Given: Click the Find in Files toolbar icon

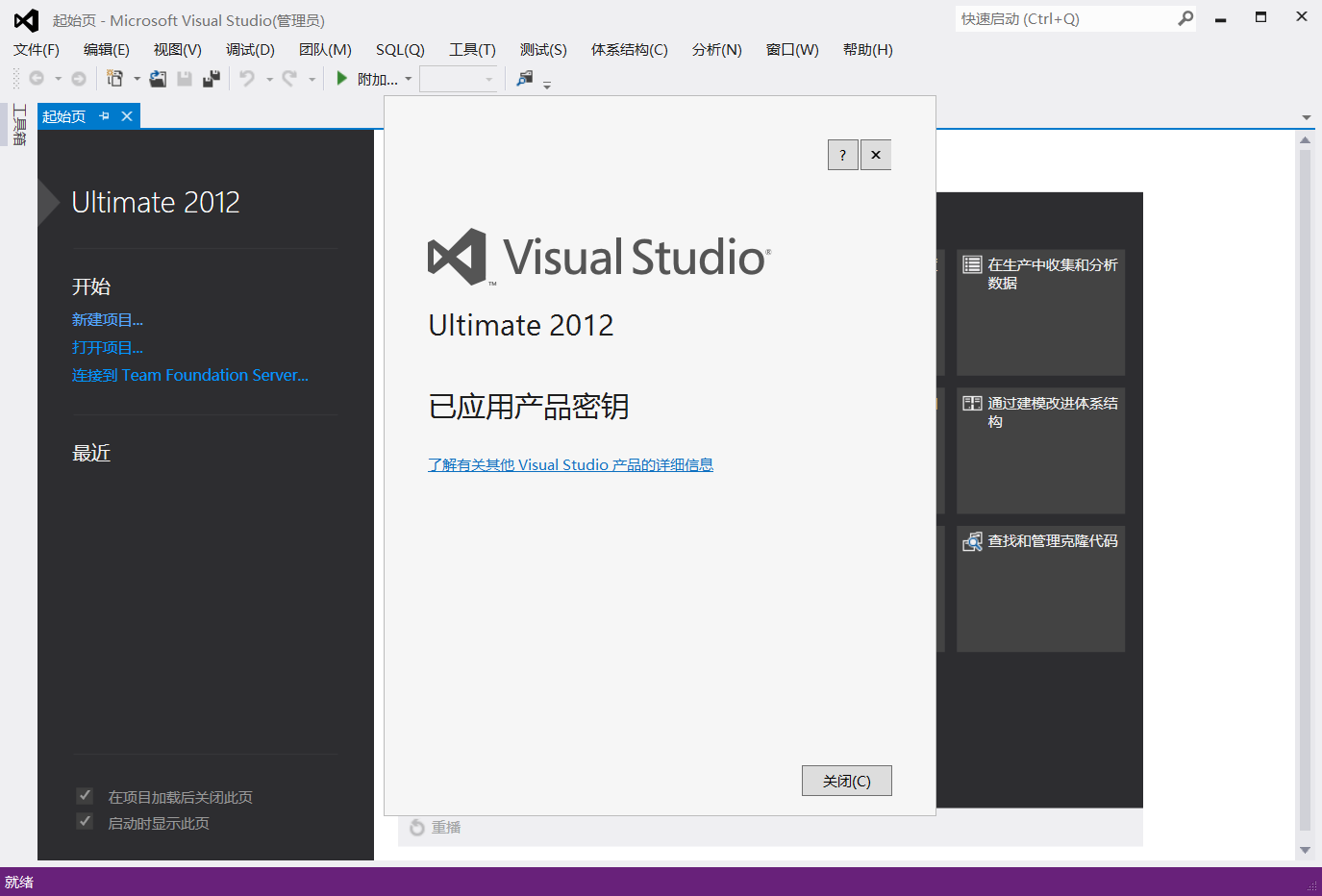Looking at the screenshot, I should [x=525, y=79].
